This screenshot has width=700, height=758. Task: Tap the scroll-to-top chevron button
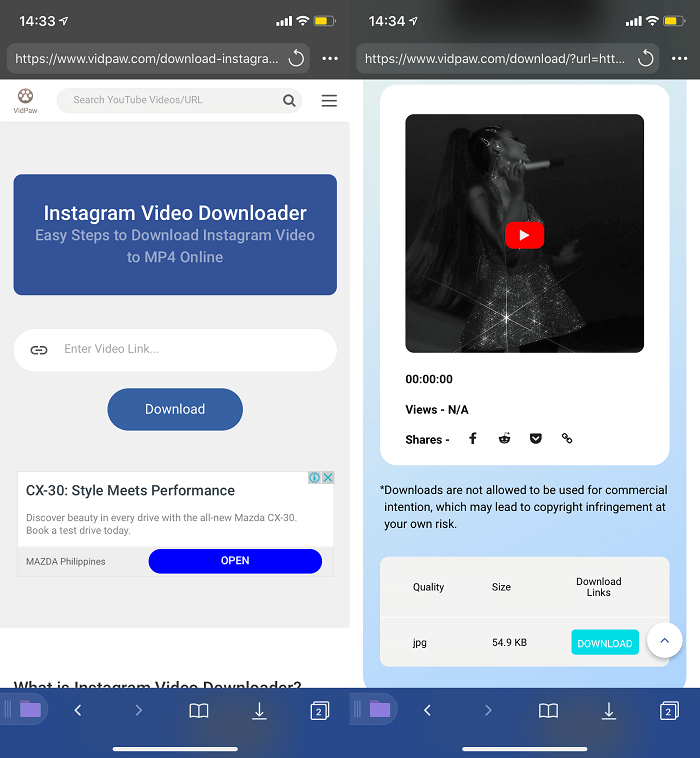pyautogui.click(x=665, y=640)
